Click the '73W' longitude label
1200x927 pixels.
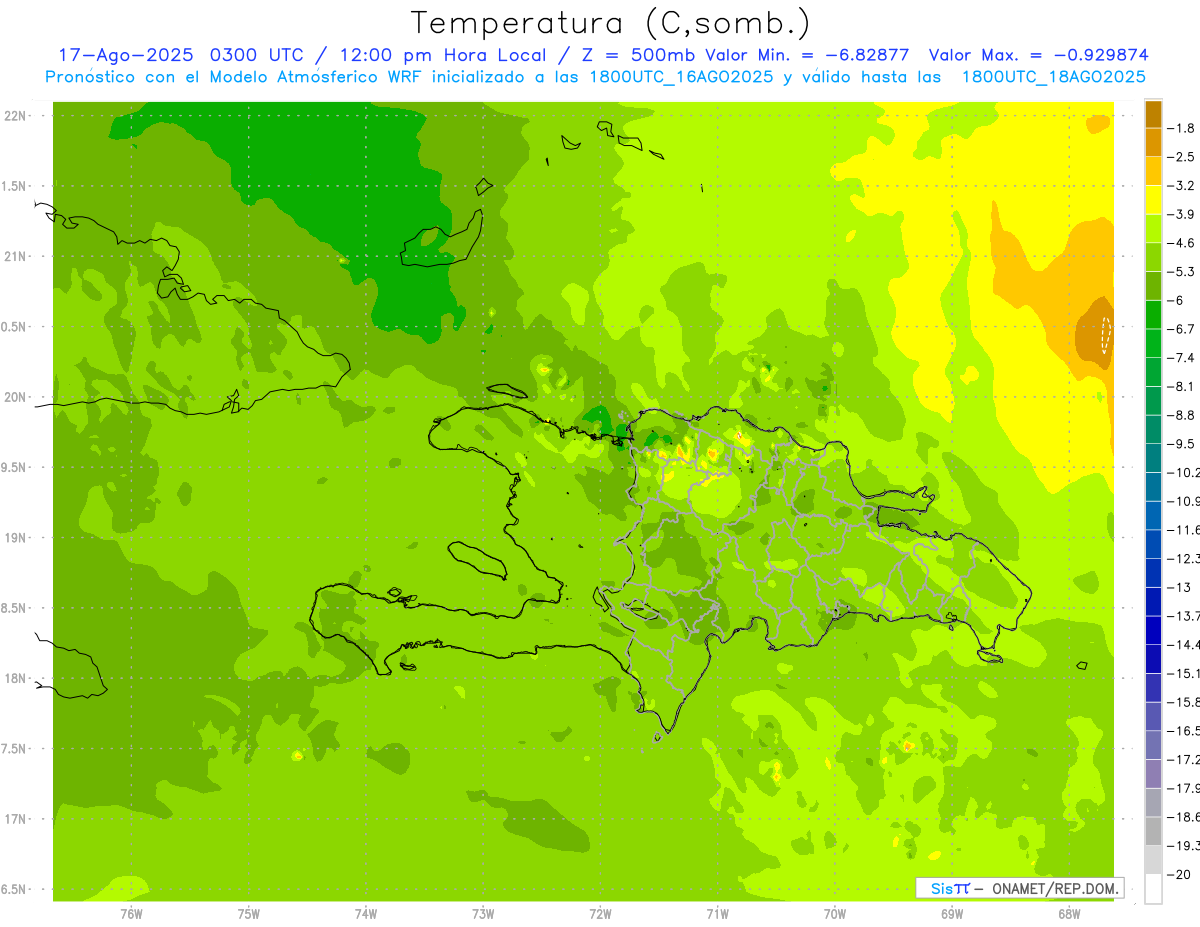tap(483, 914)
